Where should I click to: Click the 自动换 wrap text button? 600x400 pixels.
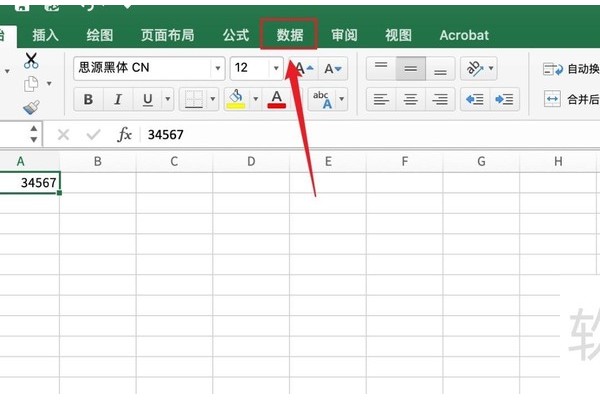(571, 69)
